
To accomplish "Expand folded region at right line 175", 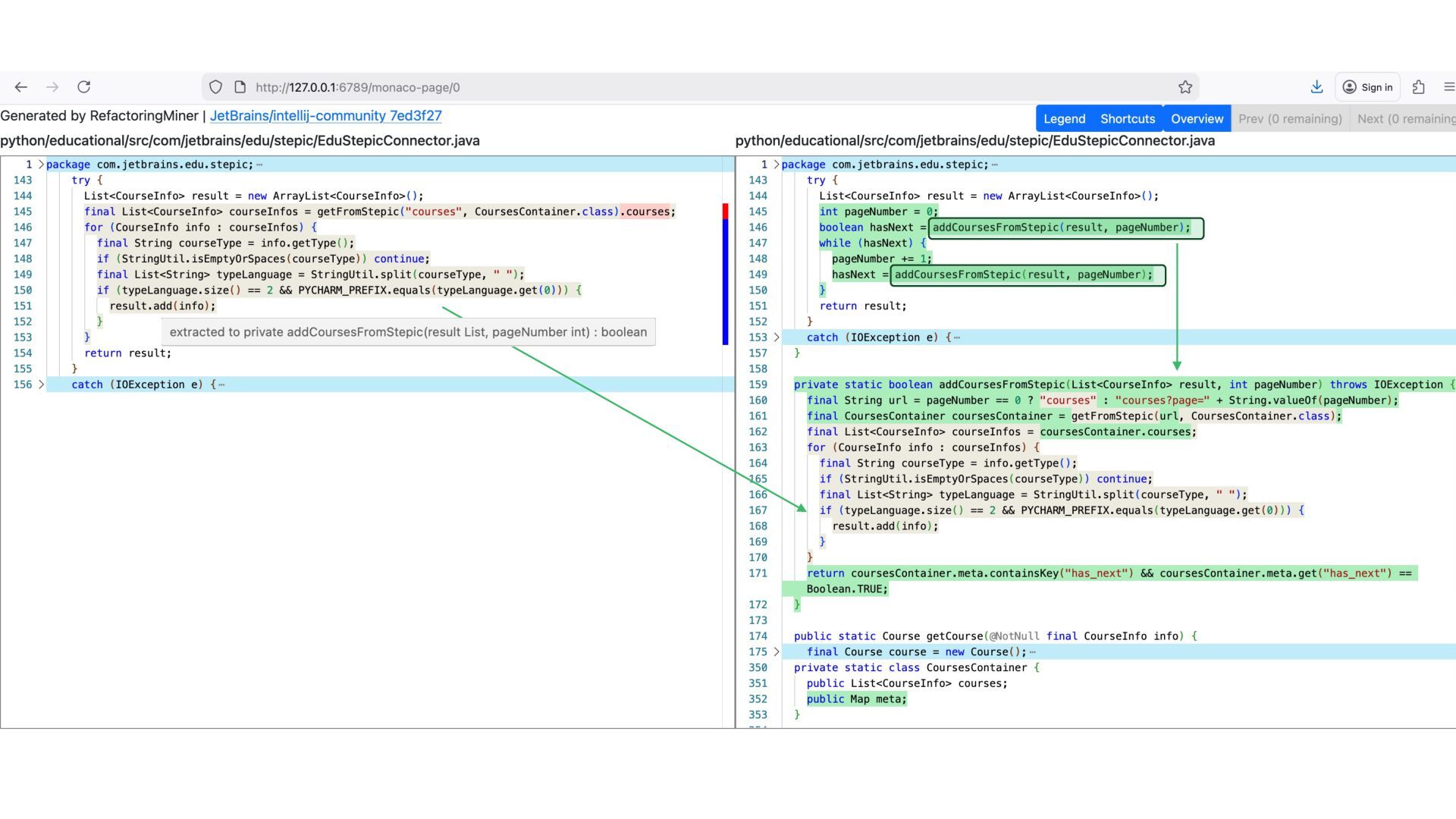I will [x=776, y=652].
